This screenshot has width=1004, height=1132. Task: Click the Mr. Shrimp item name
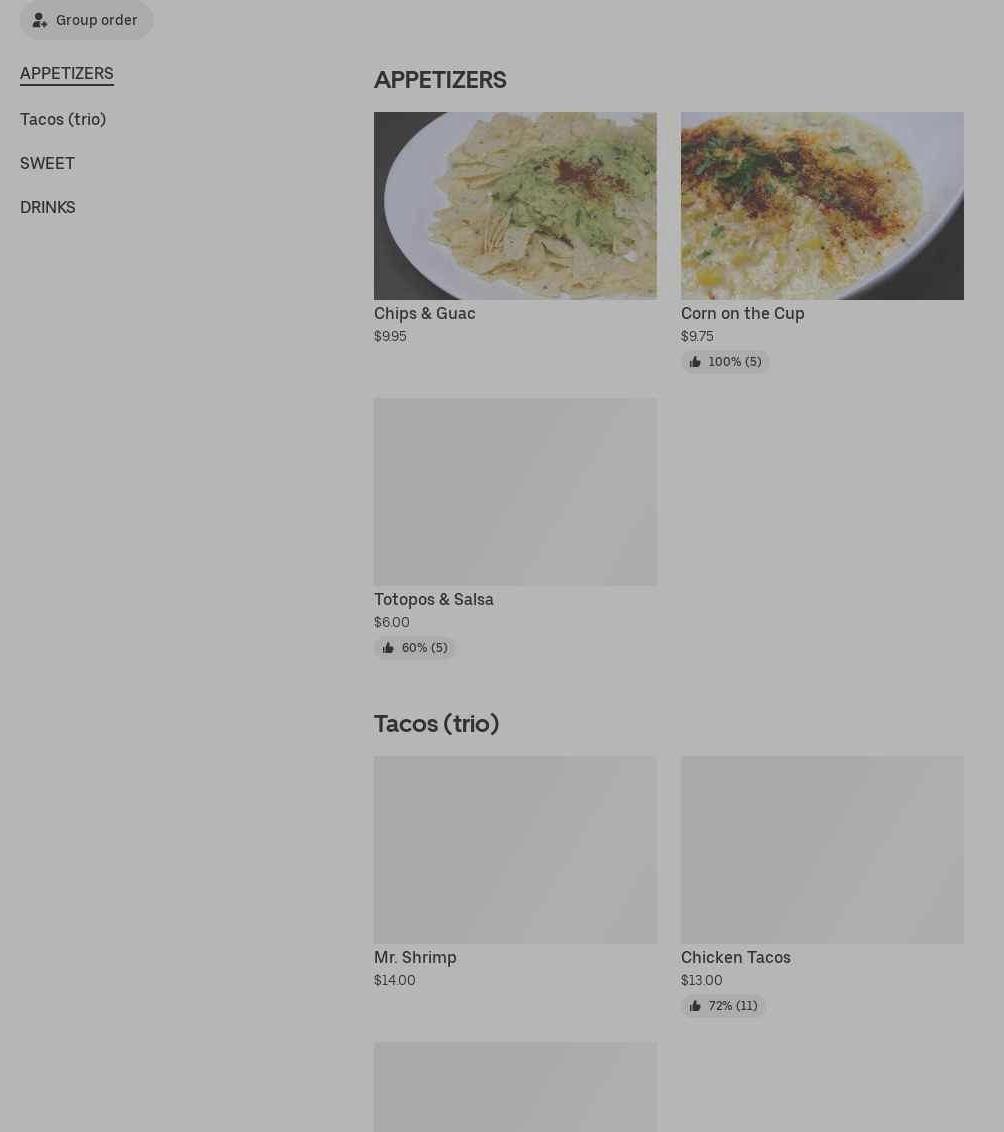(x=415, y=957)
